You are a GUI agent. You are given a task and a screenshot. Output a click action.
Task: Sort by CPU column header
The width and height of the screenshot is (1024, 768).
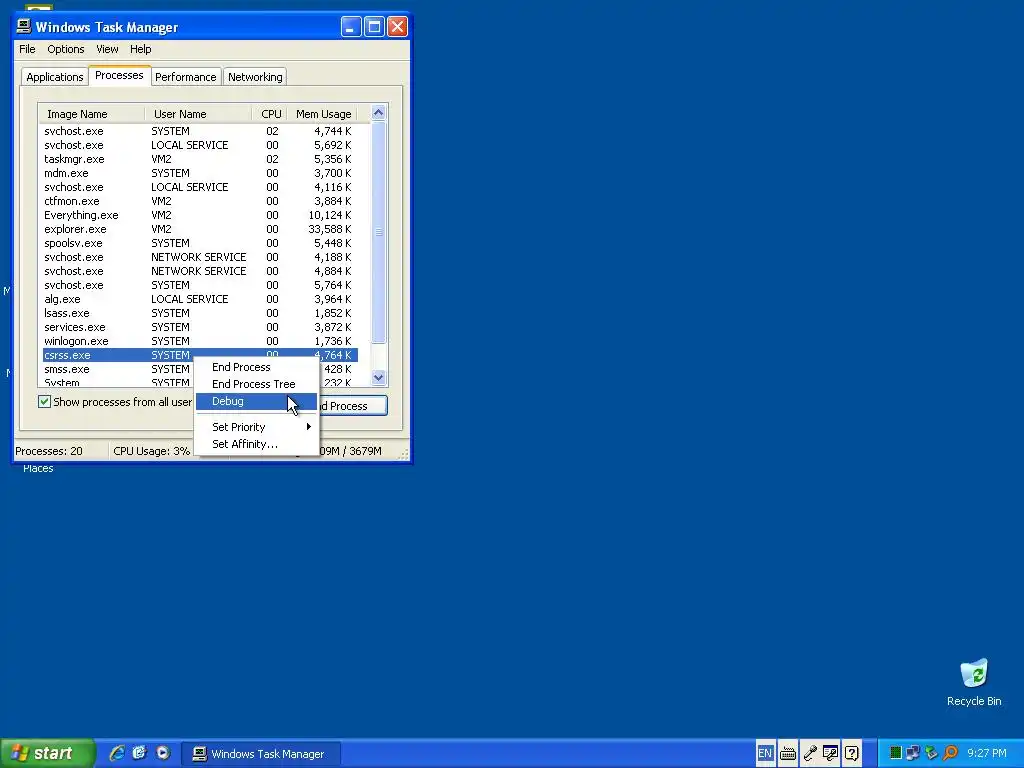click(x=270, y=114)
